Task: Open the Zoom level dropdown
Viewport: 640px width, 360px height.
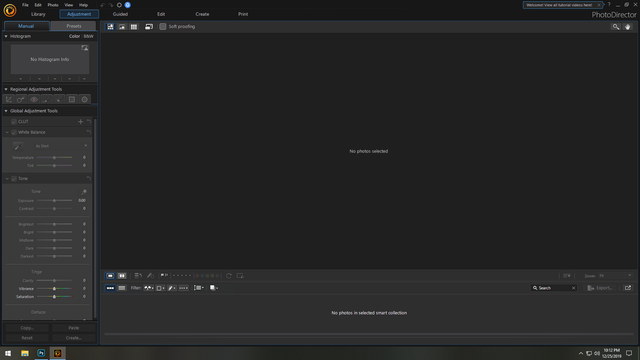Action: 615,276
